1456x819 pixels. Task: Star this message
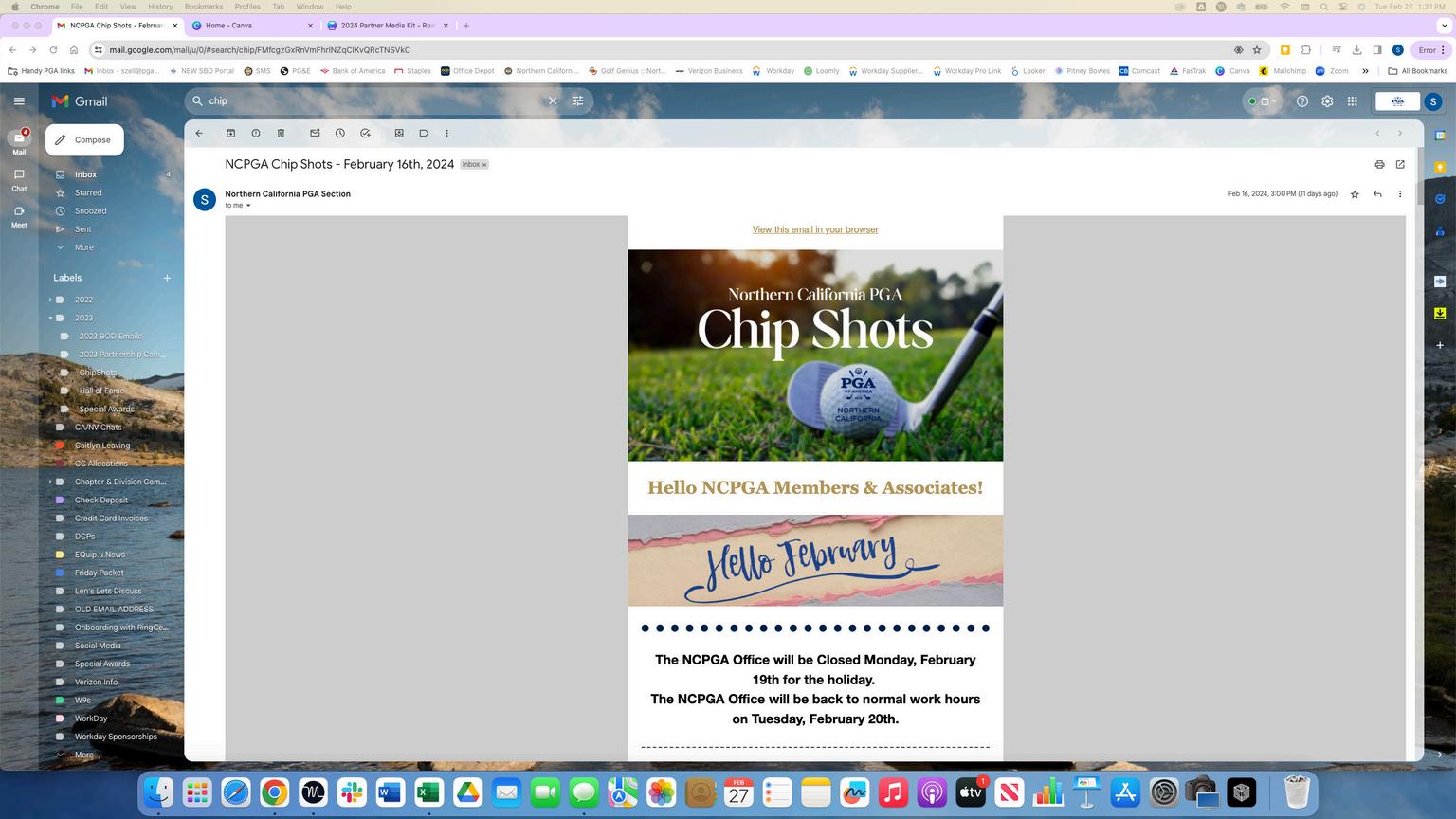click(x=1355, y=194)
